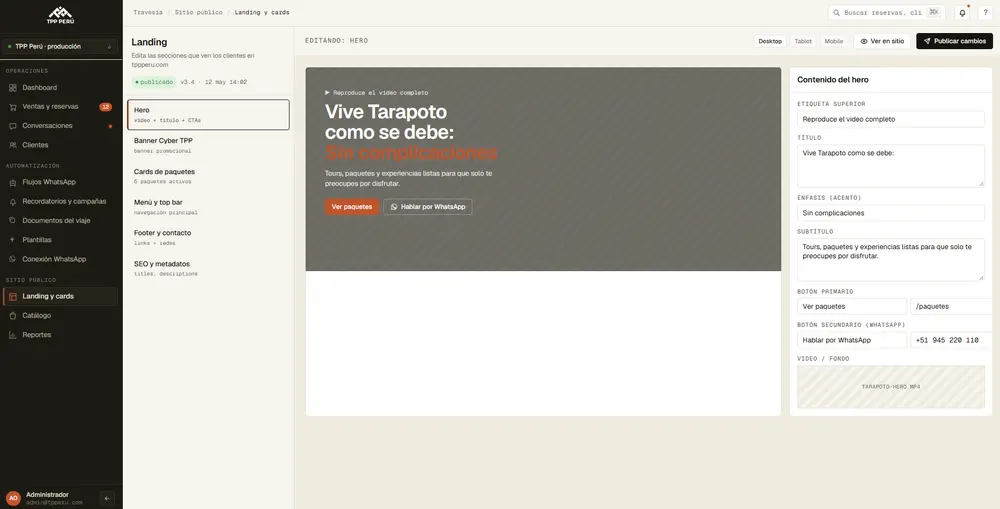Click secondary button label field
Viewport: 1000px width, 509px height.
pyautogui.click(x=851, y=340)
